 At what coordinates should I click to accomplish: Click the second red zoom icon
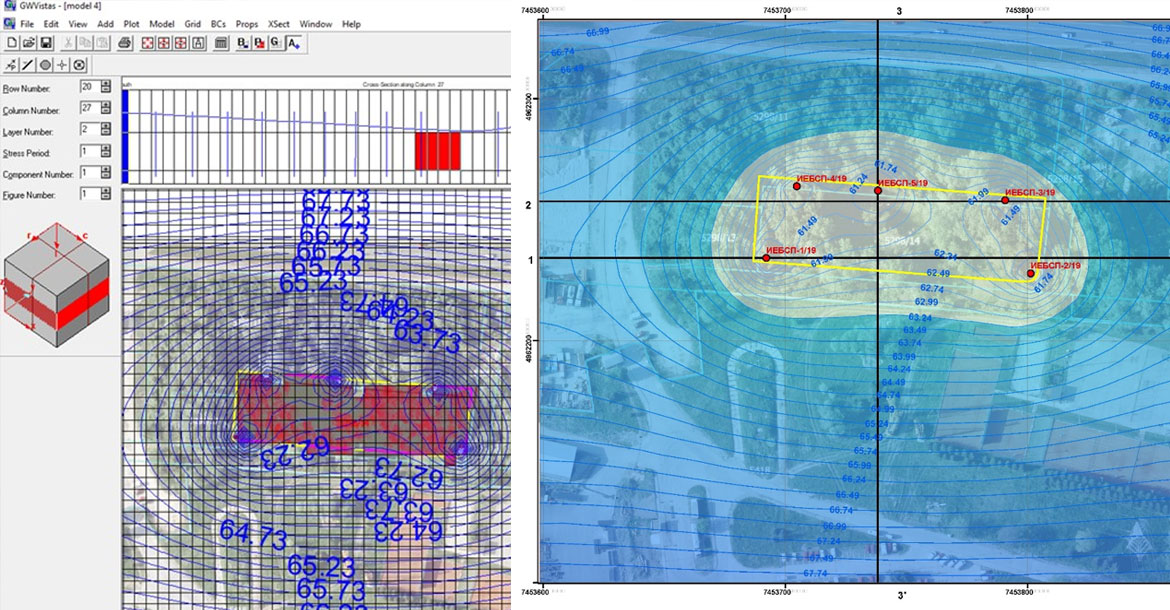click(x=164, y=43)
